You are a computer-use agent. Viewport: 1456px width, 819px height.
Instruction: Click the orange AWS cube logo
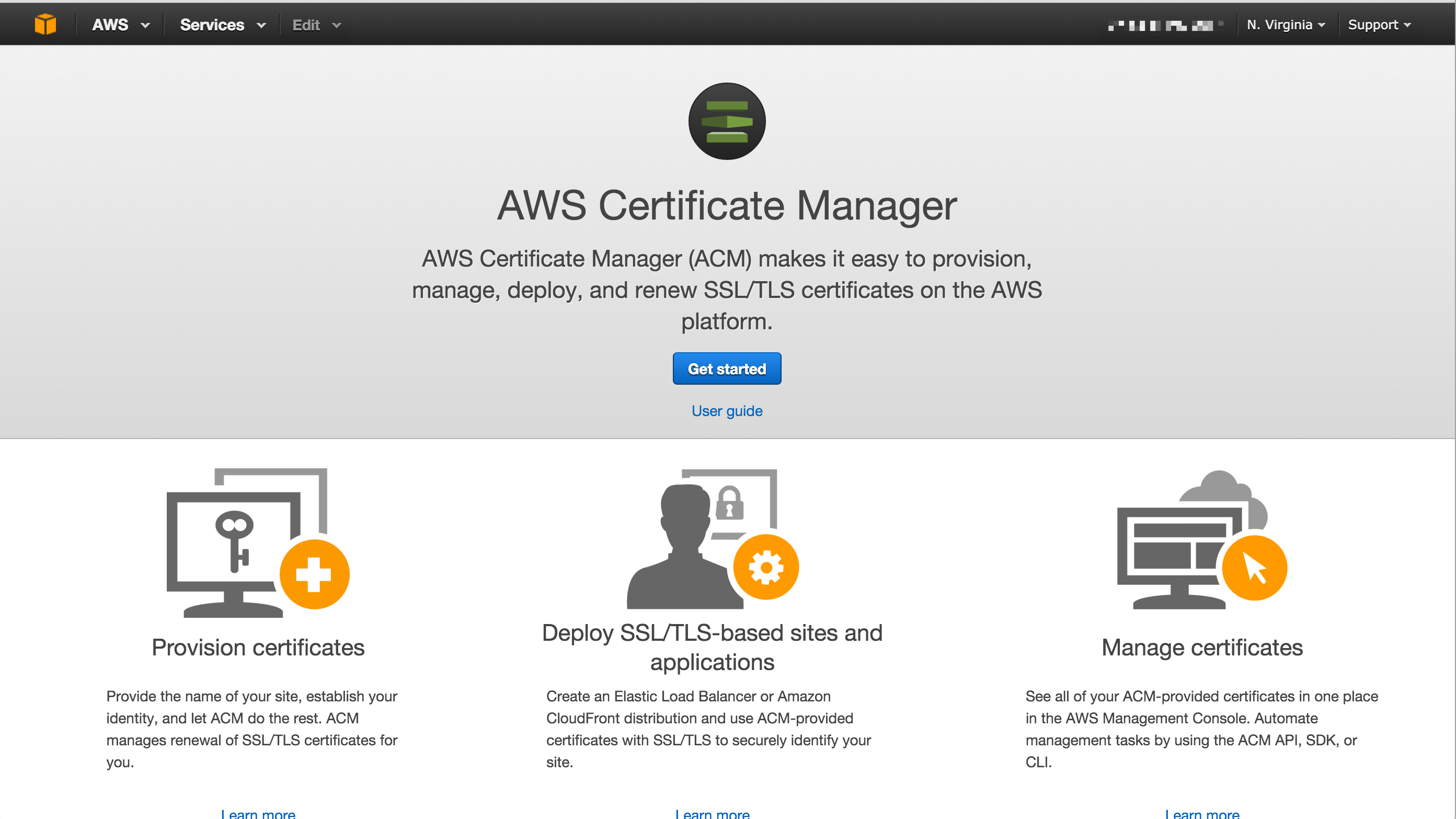(45, 25)
